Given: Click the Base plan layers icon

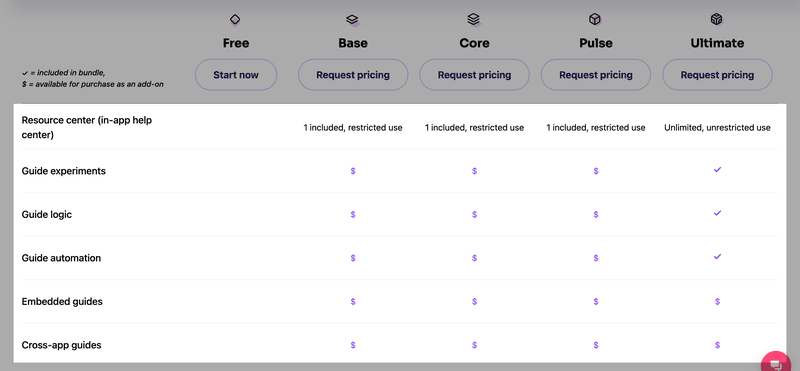Looking at the screenshot, I should 353,20.
